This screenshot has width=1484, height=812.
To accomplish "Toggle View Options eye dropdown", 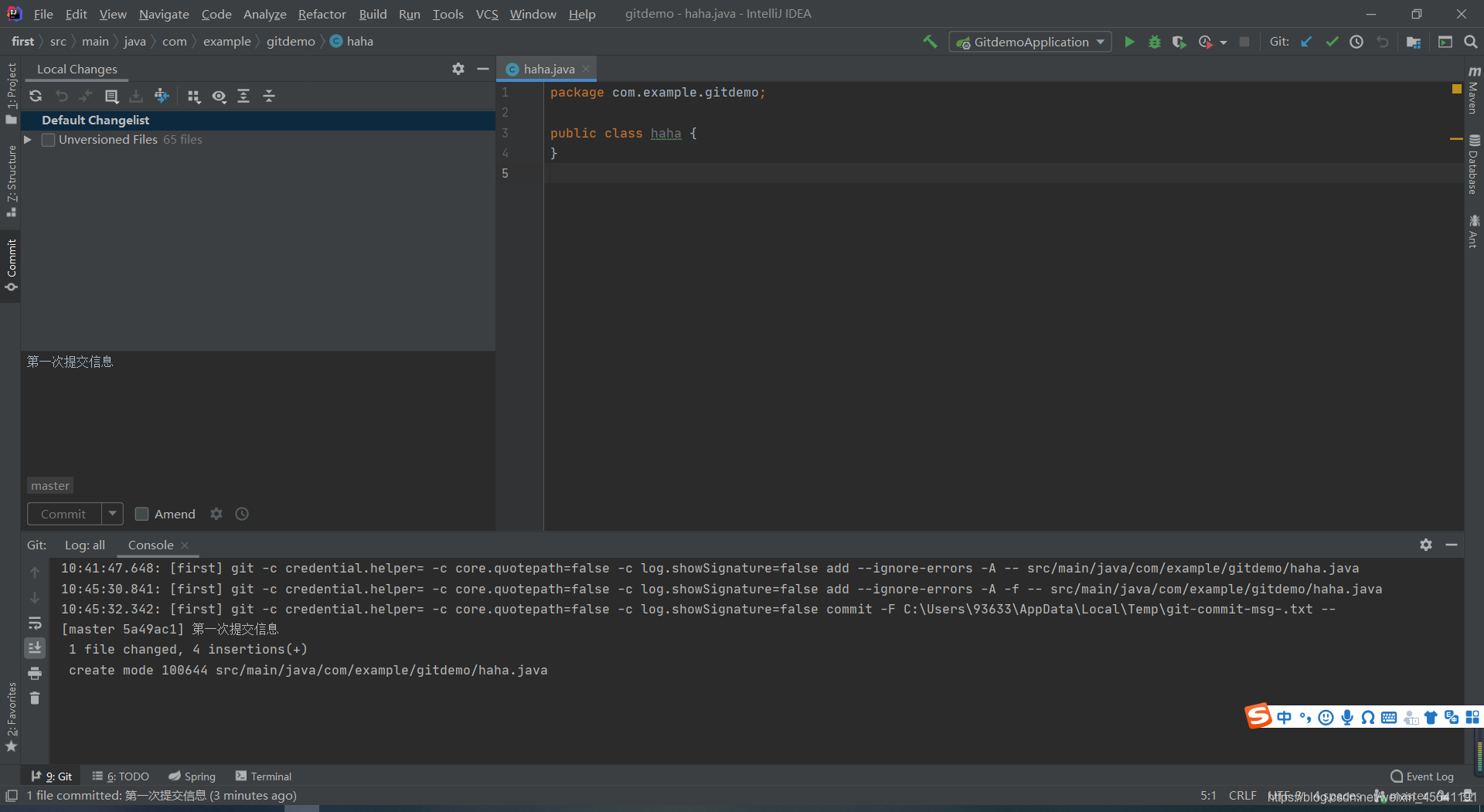I will pos(220,96).
